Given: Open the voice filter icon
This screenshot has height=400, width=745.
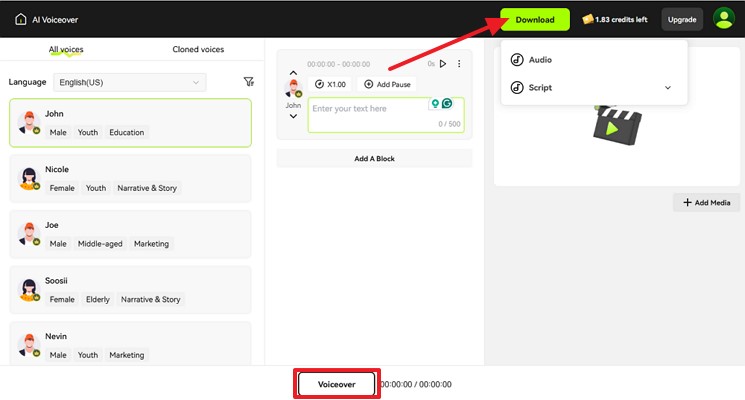Looking at the screenshot, I should click(x=248, y=82).
